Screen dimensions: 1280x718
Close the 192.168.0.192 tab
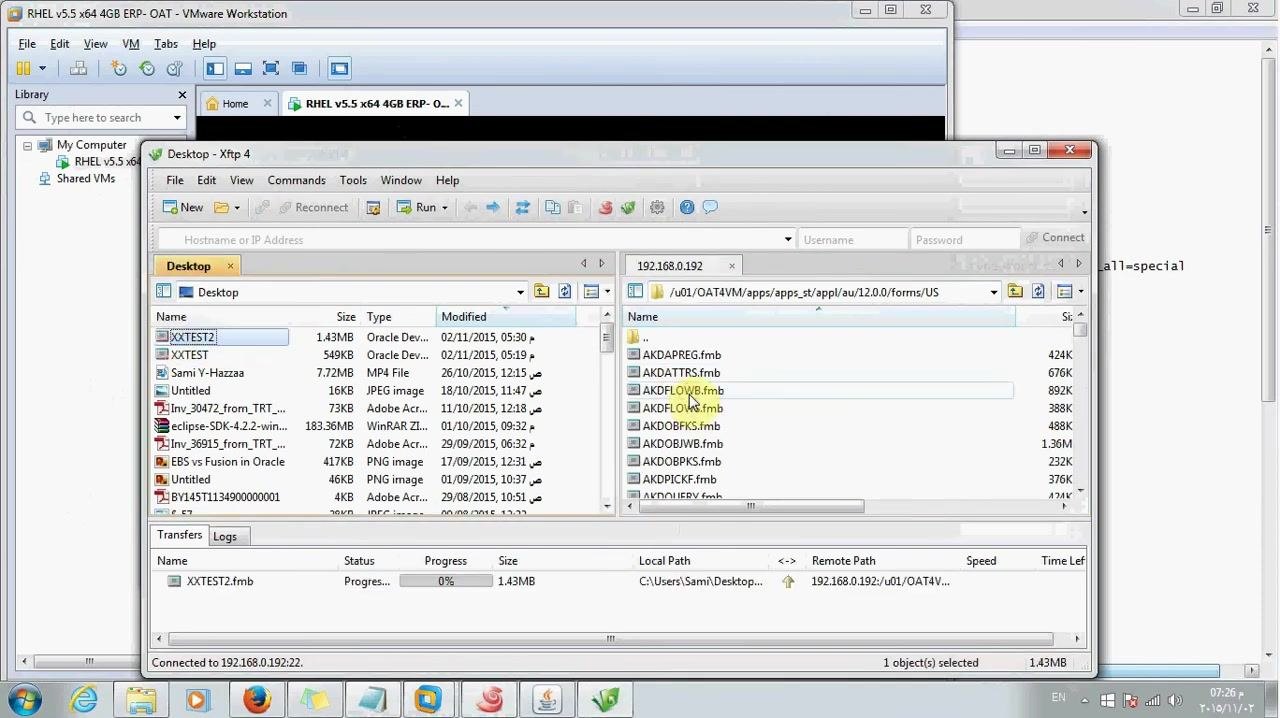click(x=731, y=266)
